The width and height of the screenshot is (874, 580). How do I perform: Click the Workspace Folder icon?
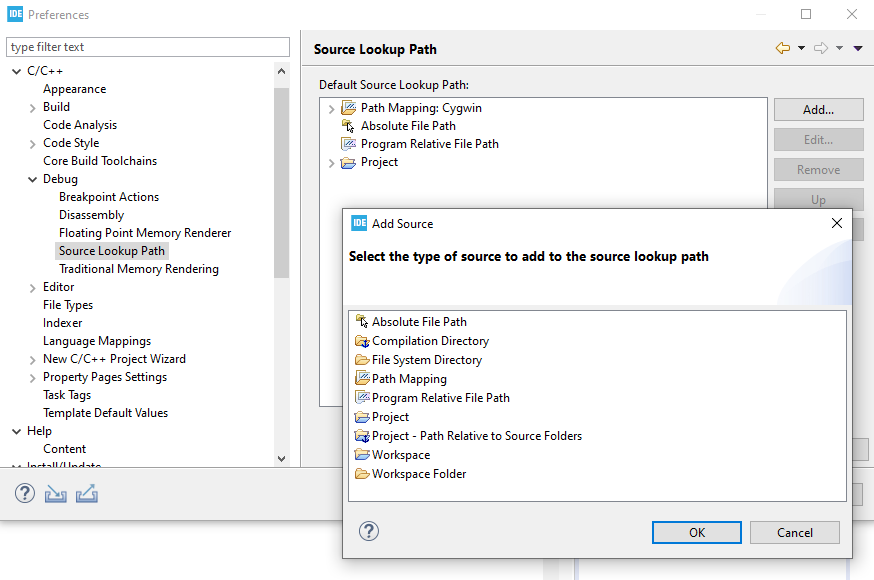coord(362,474)
